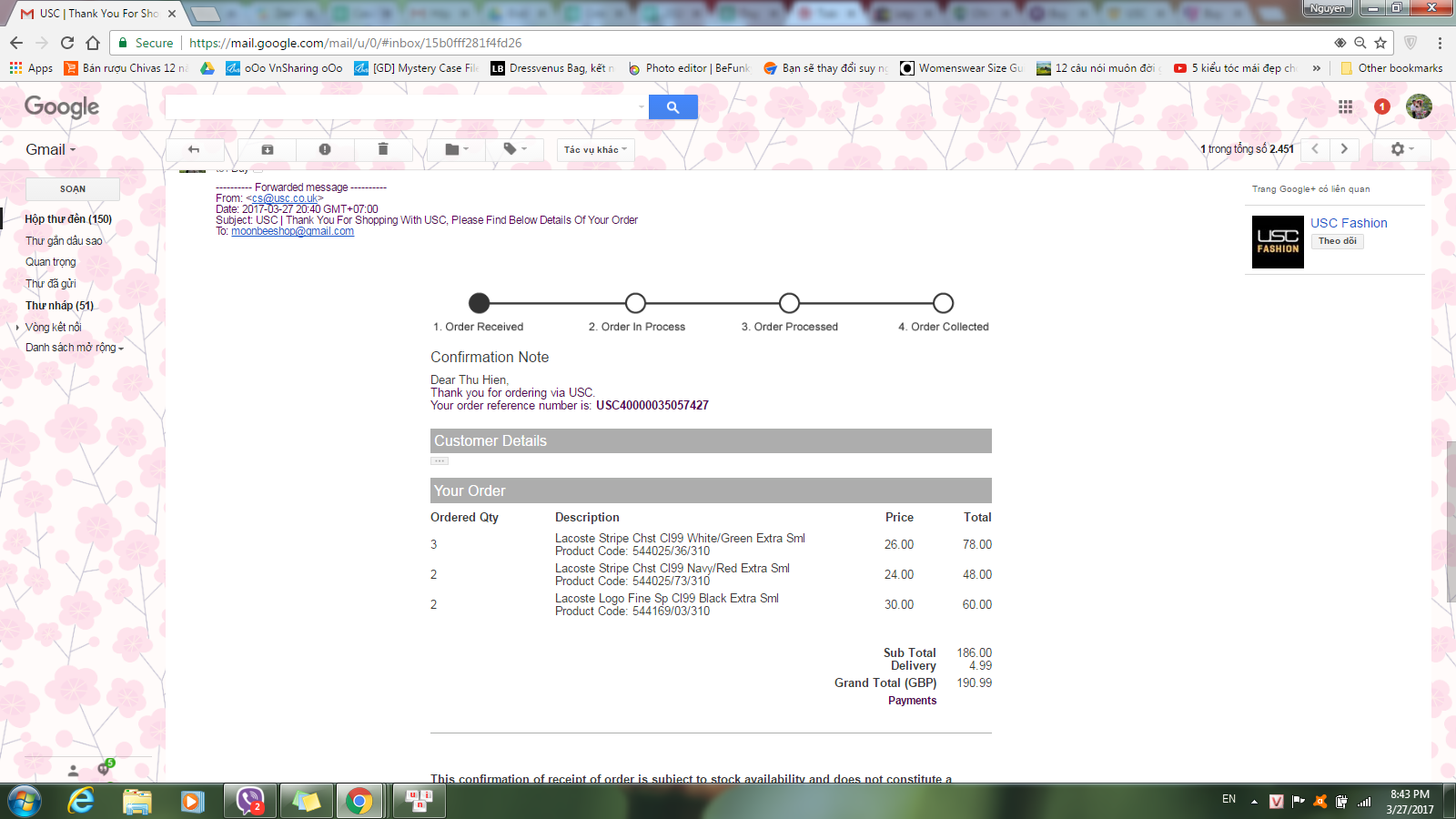Click the 'SOẠN' compose button
Image resolution: width=1456 pixels, height=819 pixels.
point(73,189)
